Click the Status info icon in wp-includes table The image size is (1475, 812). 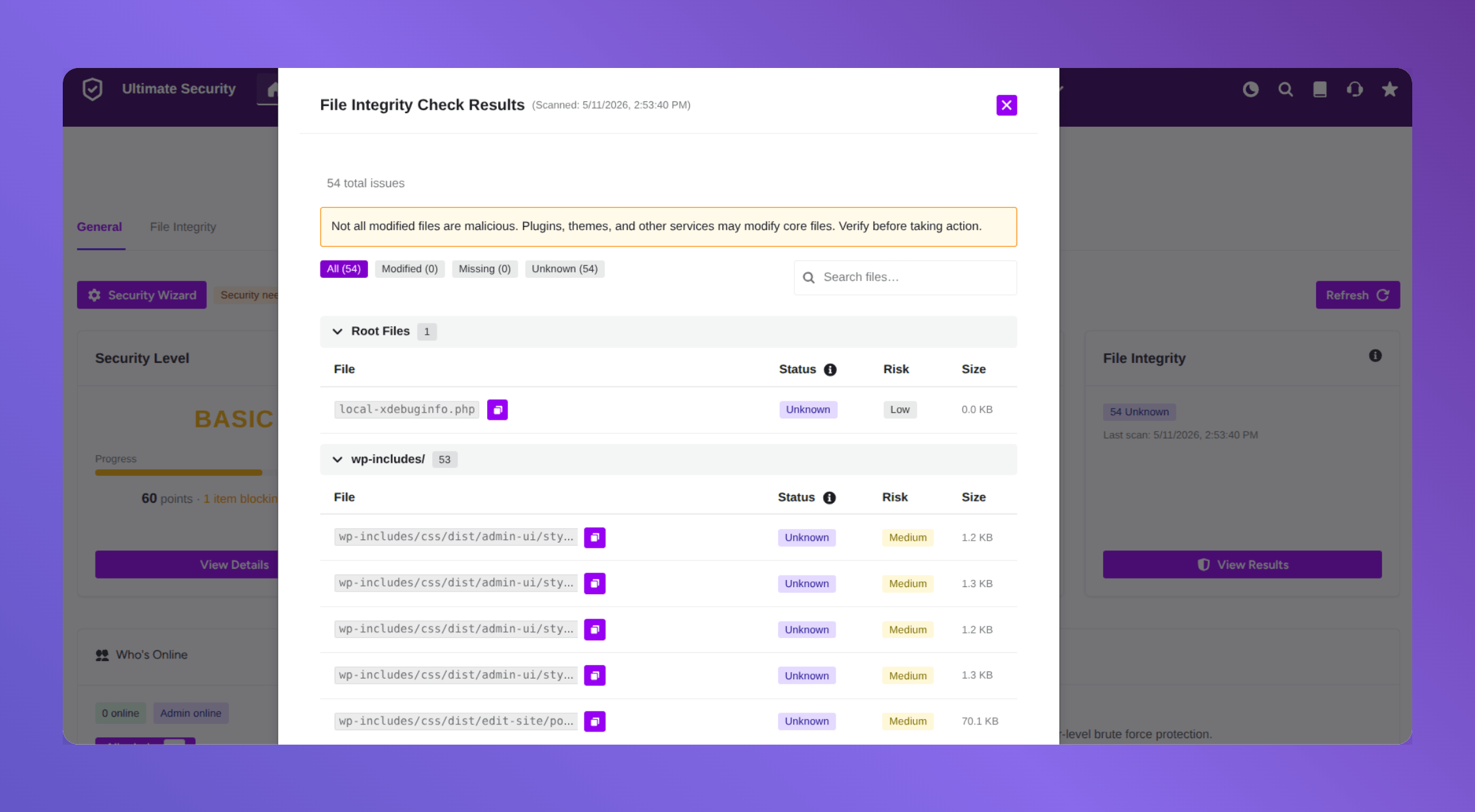pyautogui.click(x=829, y=498)
